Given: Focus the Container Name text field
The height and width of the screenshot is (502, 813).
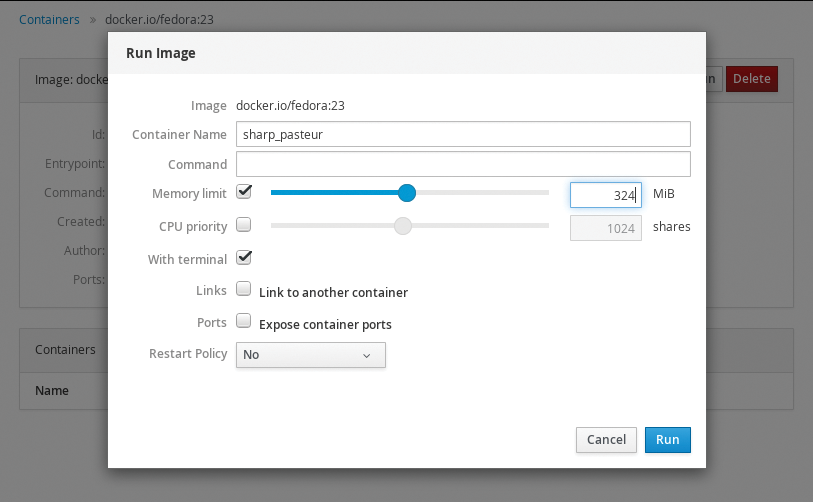Looking at the screenshot, I should point(463,134).
